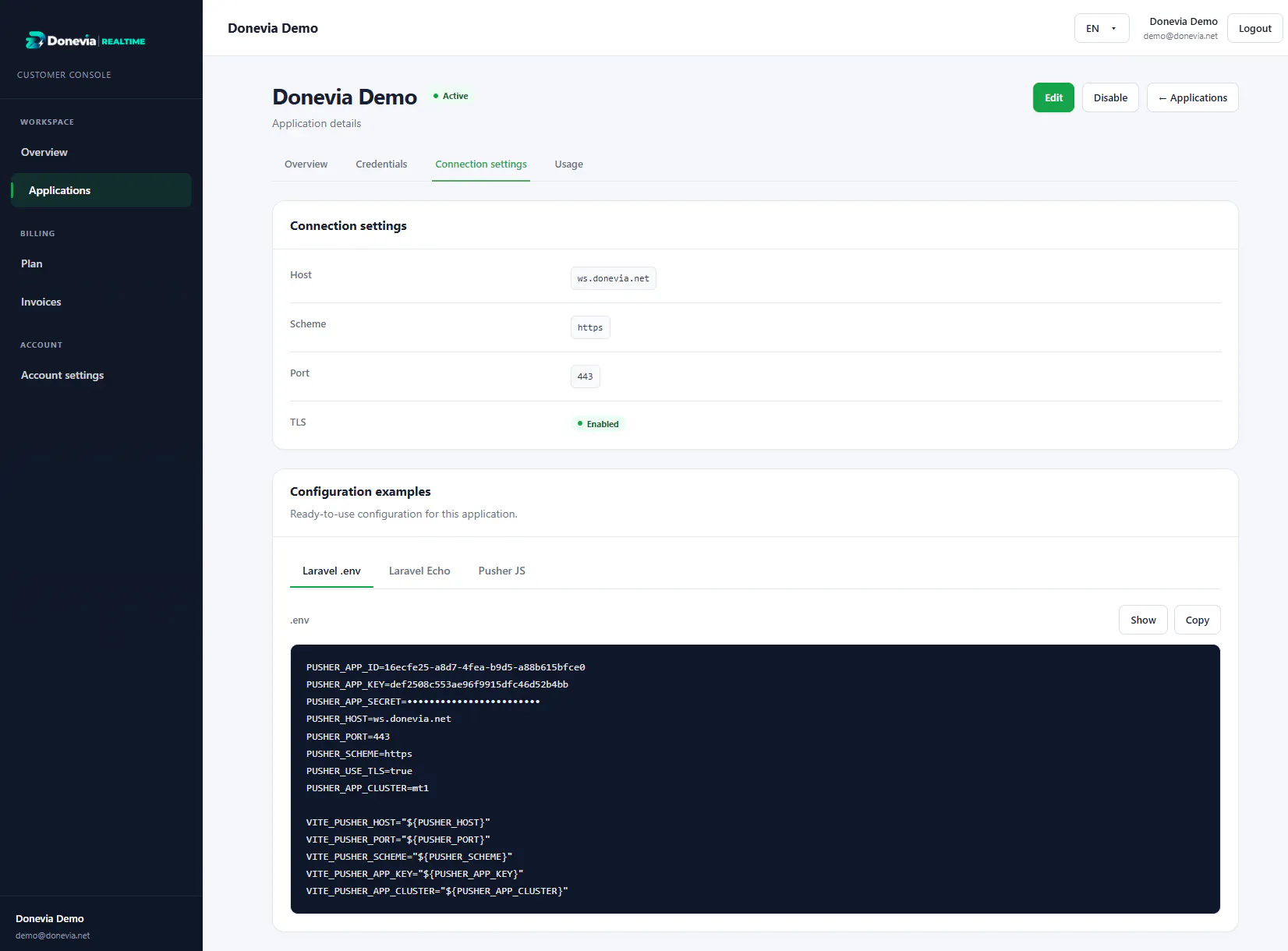
Task: Click Donevia Demo user name at the sidebar bottom
Action: click(50, 918)
